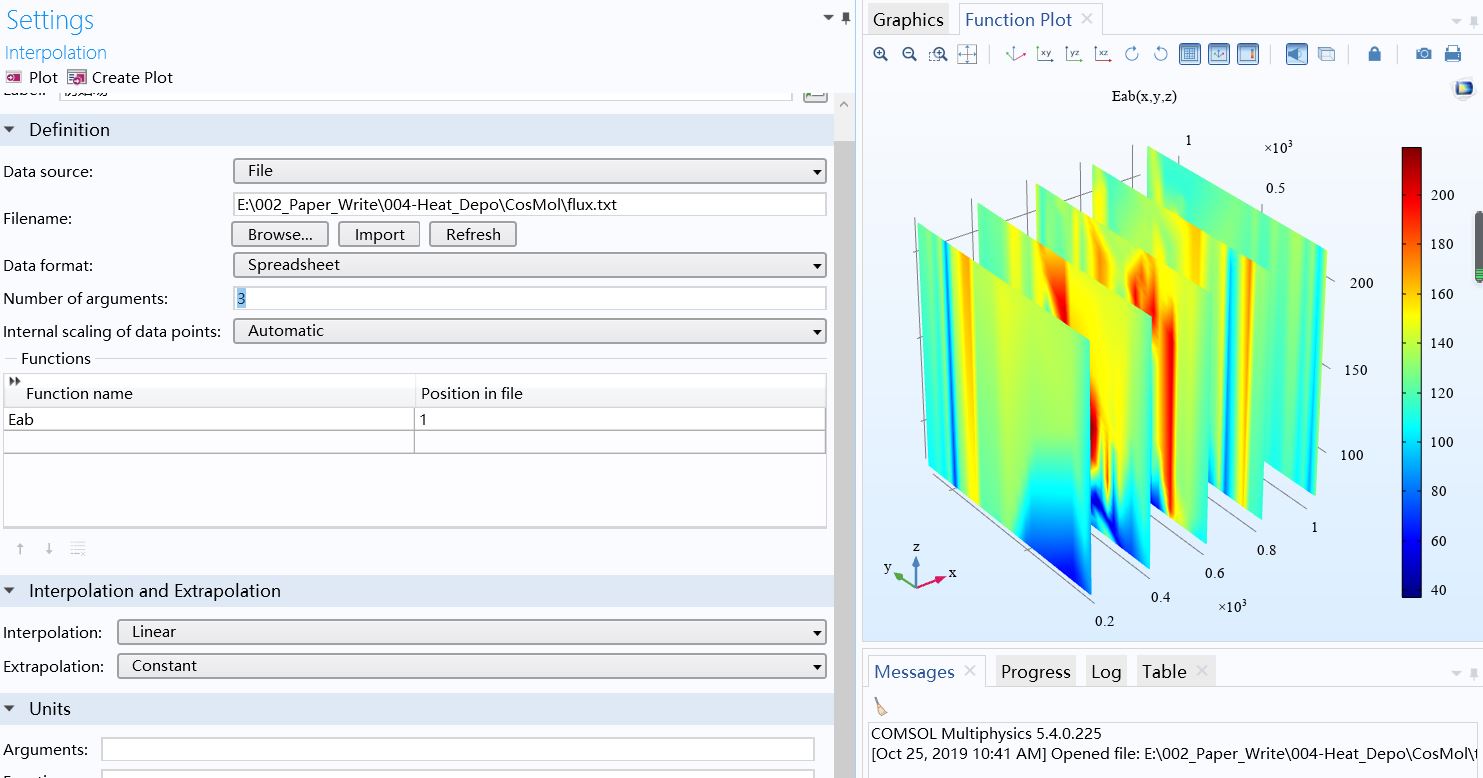Switch to the xy view
This screenshot has width=1483, height=778.
tap(1044, 54)
